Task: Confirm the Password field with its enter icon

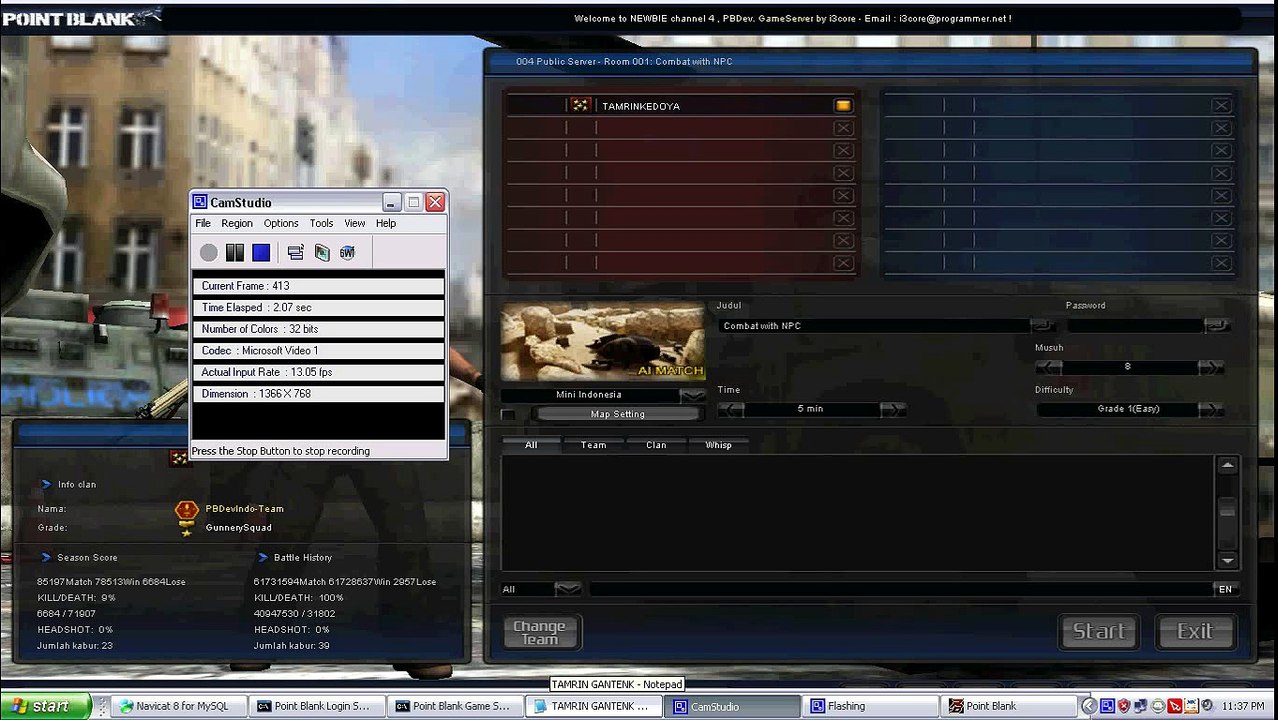Action: pyautogui.click(x=1217, y=326)
